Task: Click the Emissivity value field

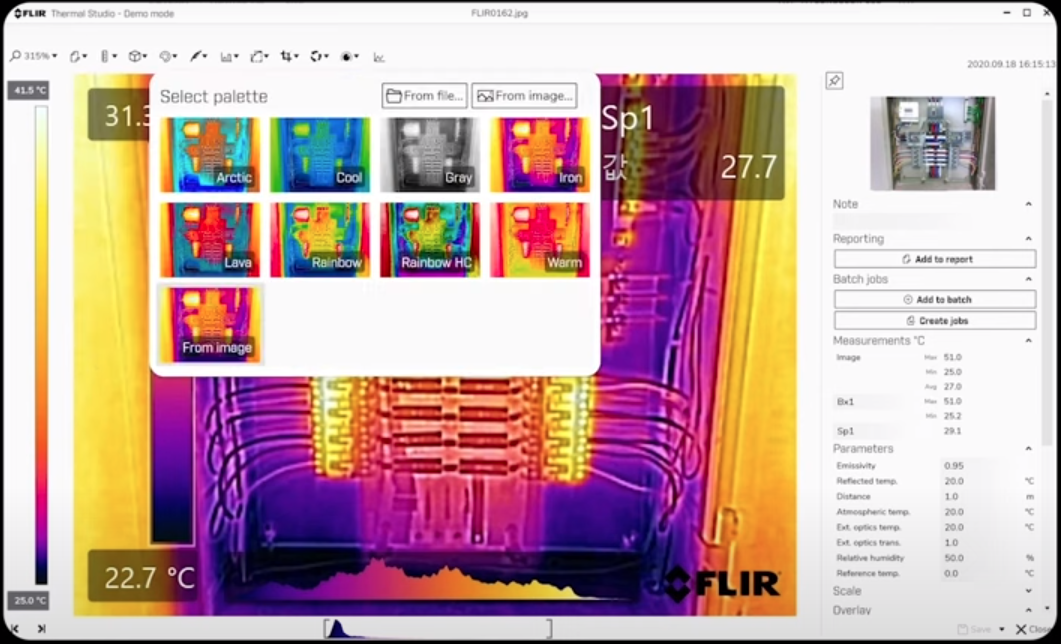Action: coord(965,466)
